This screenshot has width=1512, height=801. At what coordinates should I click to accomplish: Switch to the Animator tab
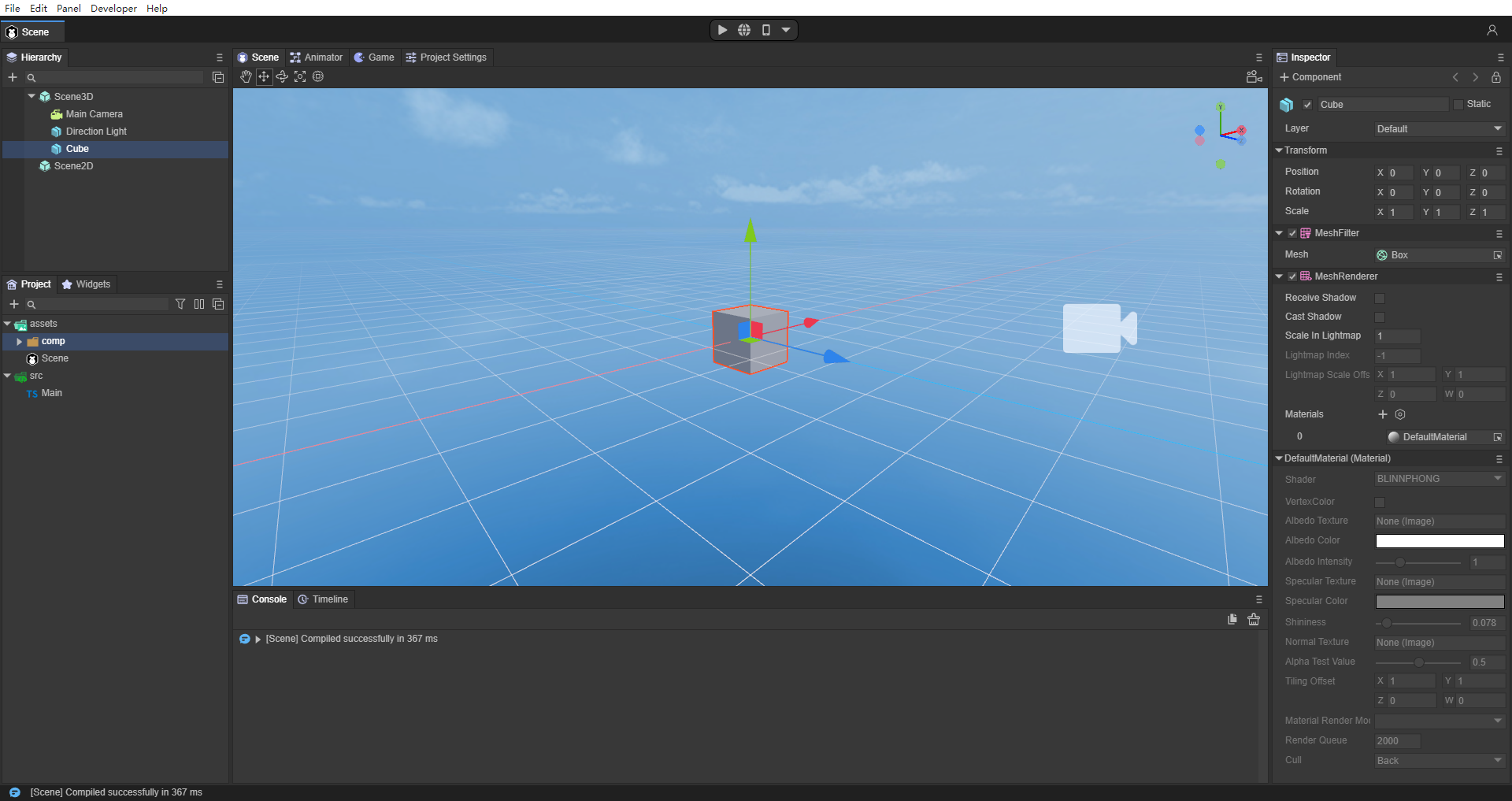click(x=317, y=57)
